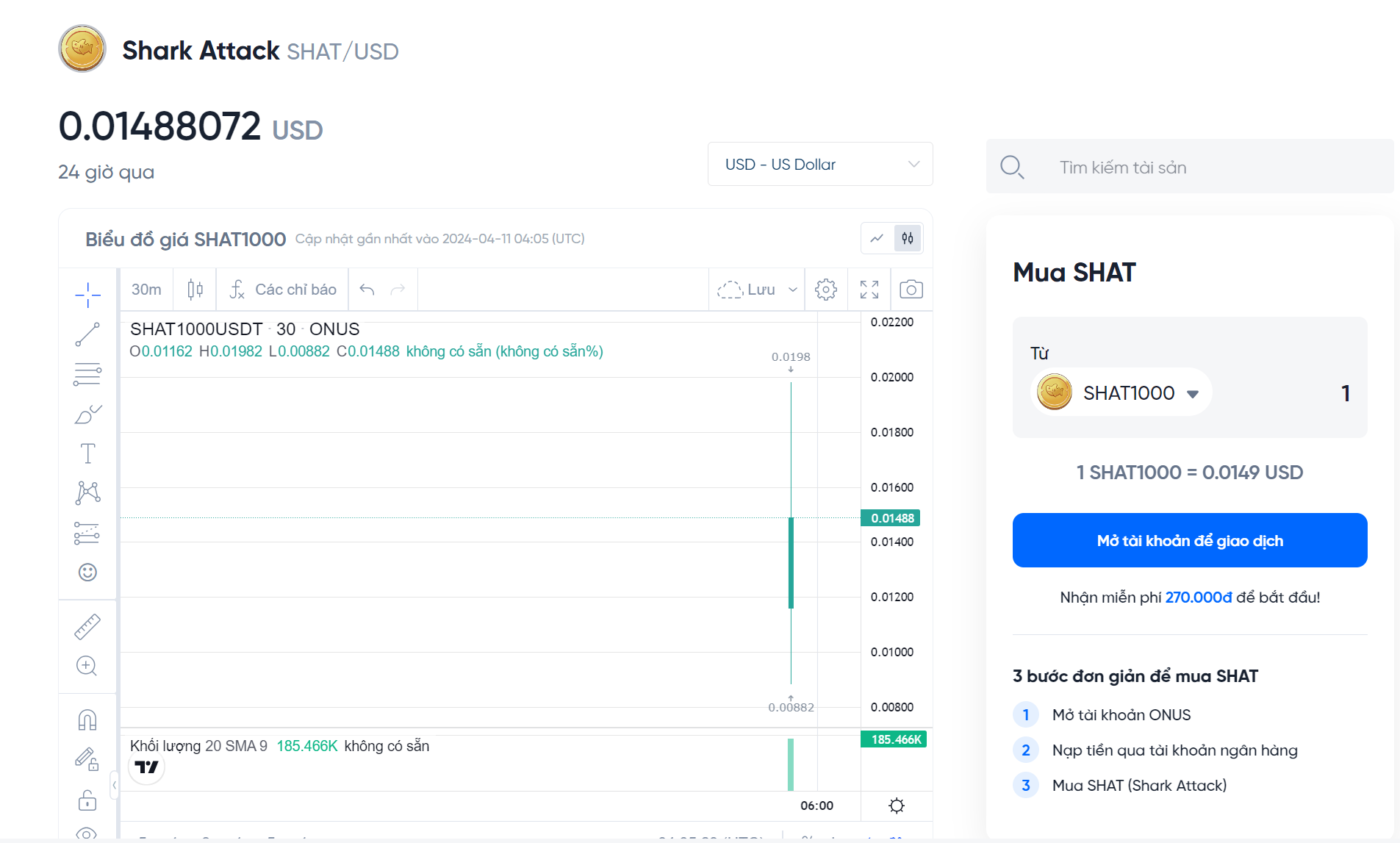Open chart settings gear
This screenshot has width=1400, height=843.
[826, 290]
